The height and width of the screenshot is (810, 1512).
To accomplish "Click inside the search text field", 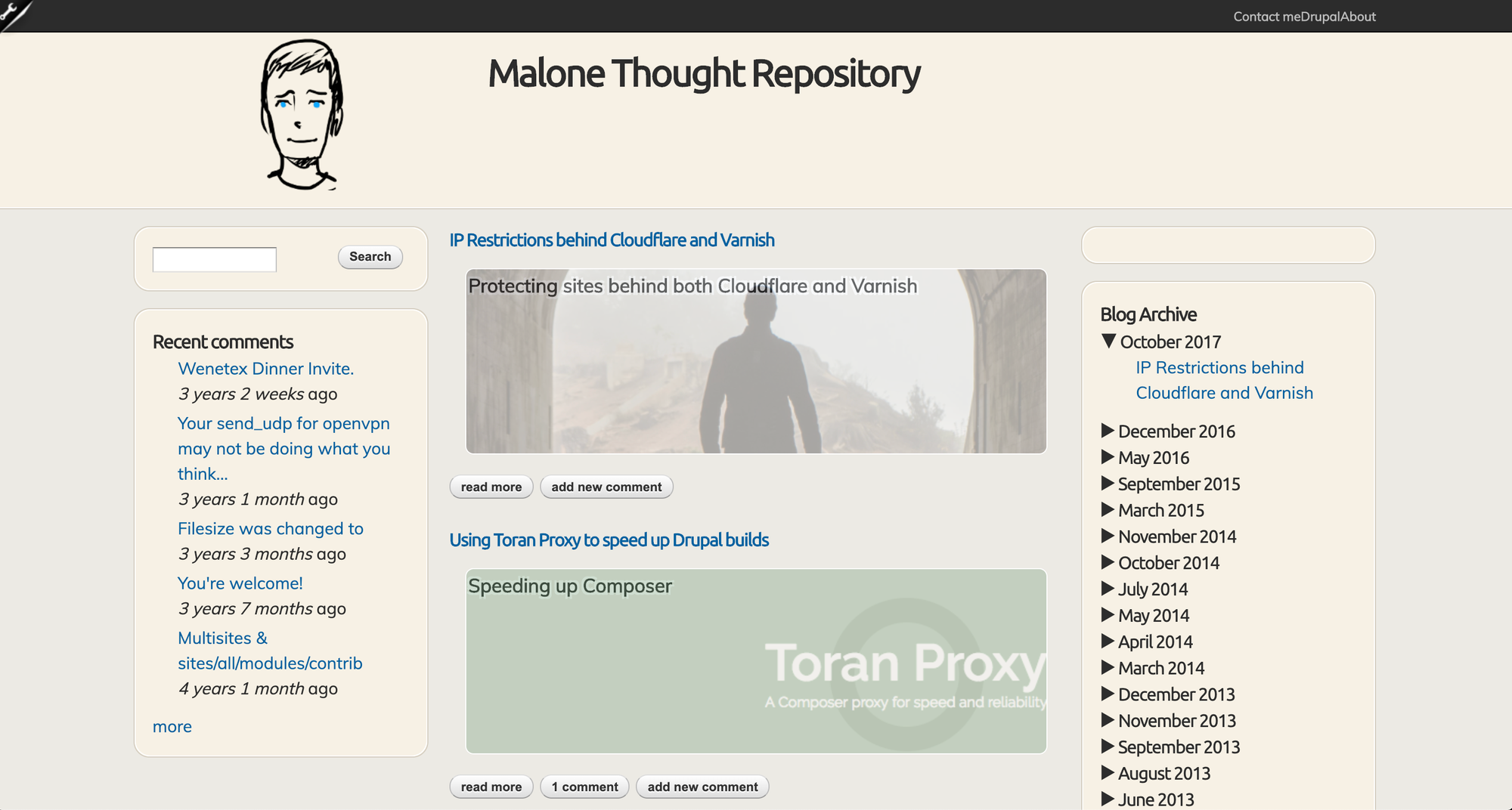I will pyautogui.click(x=214, y=259).
